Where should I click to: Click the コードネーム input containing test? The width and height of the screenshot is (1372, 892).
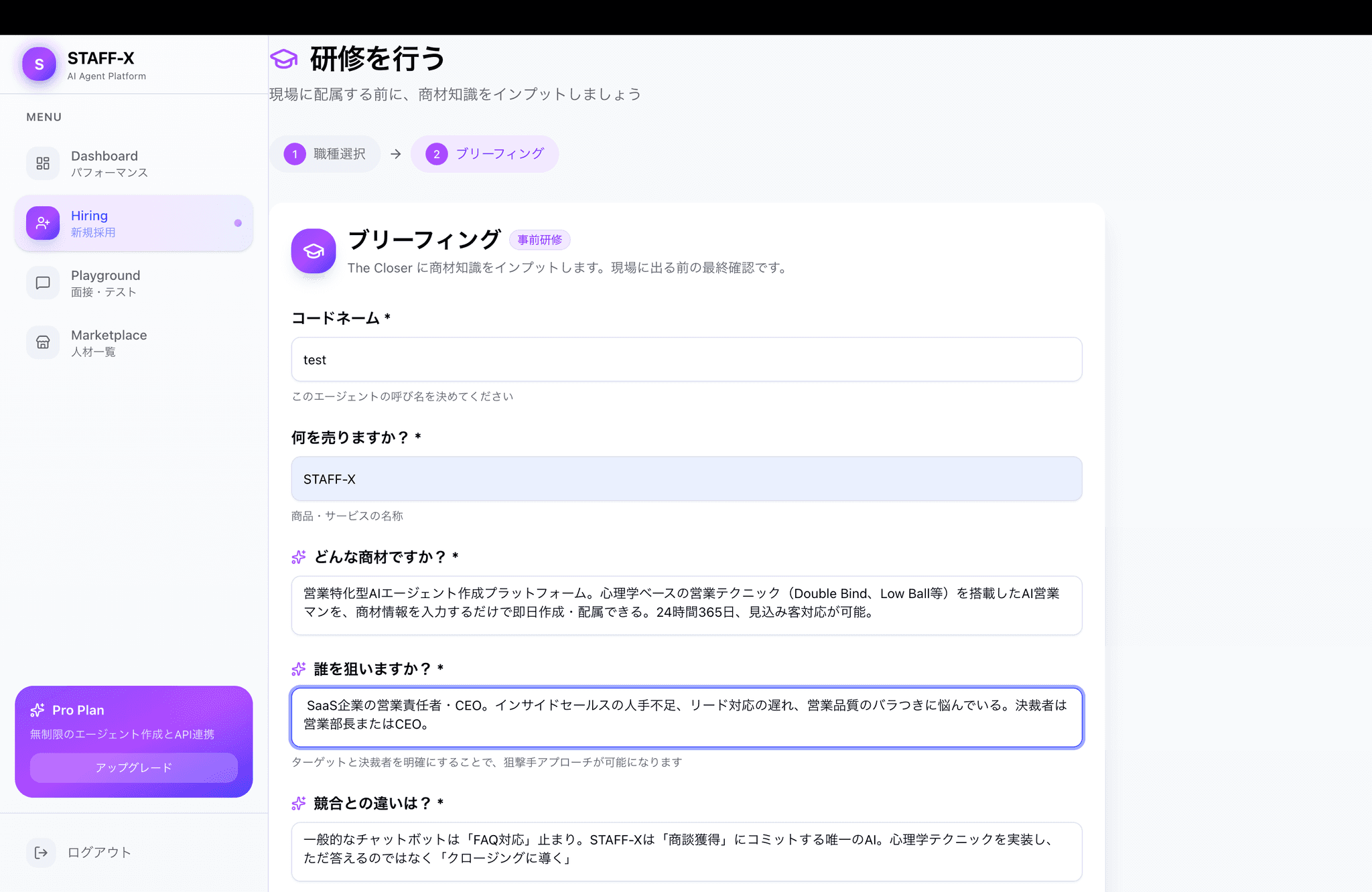click(x=686, y=360)
